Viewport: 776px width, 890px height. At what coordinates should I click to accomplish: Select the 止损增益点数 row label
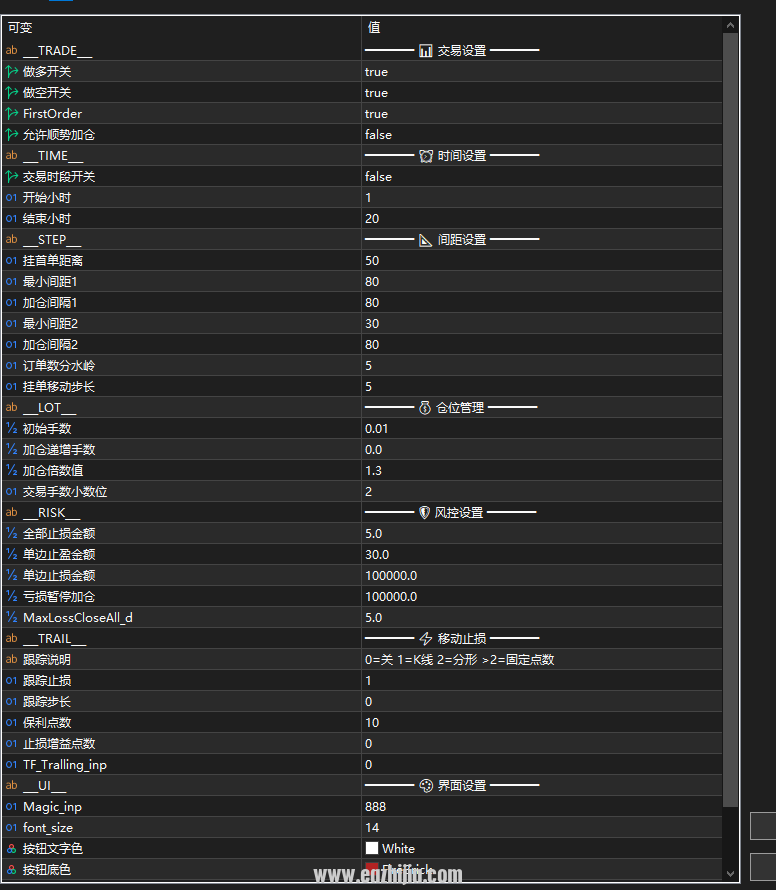[x=59, y=744]
